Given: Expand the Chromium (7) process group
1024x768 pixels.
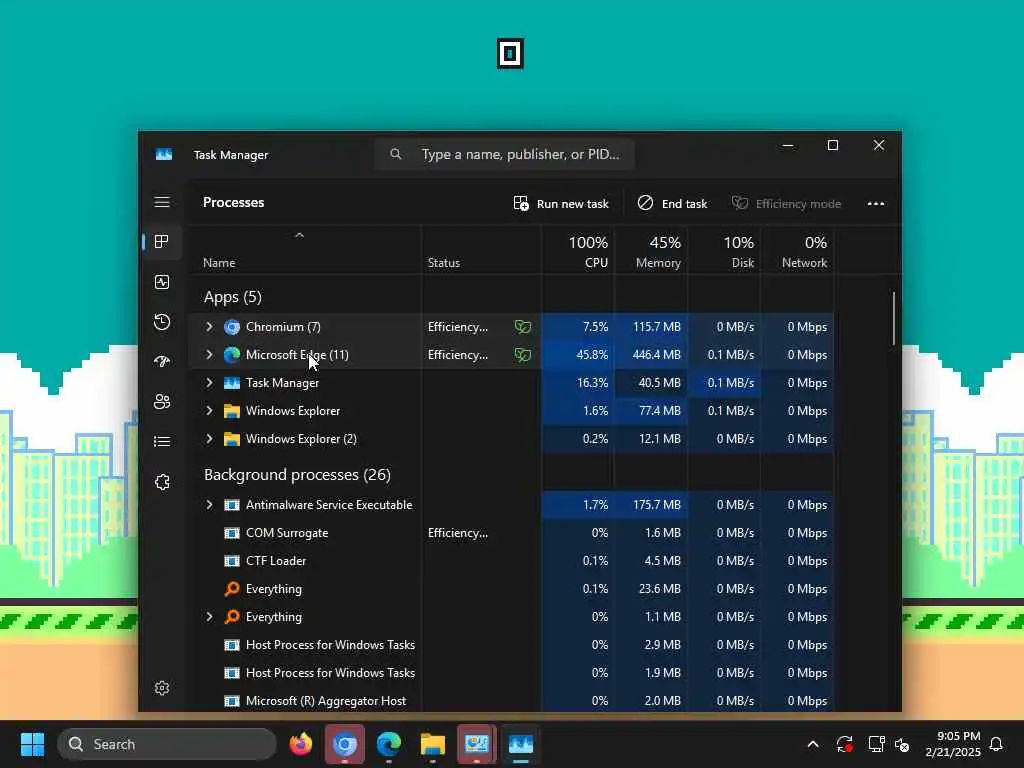Looking at the screenshot, I should [209, 327].
